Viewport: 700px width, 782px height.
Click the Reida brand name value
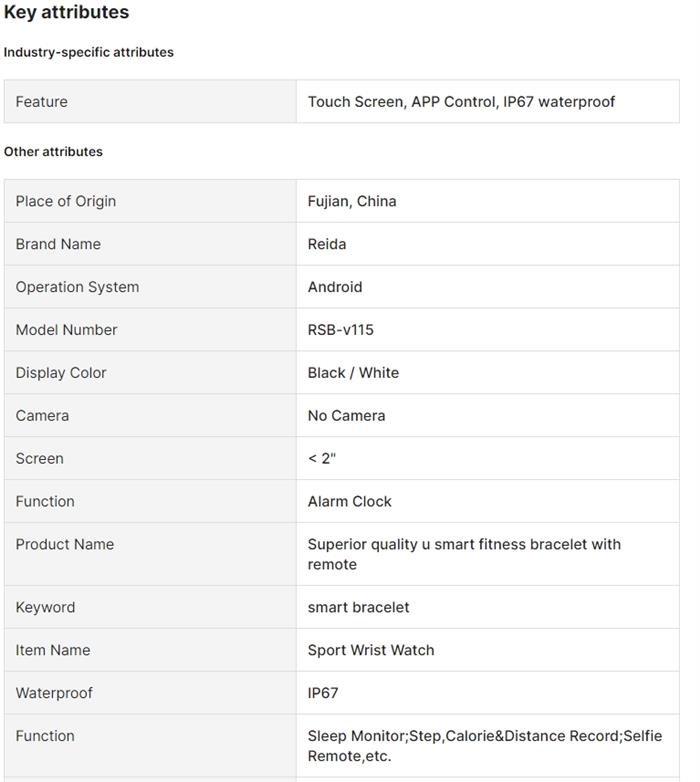click(x=327, y=244)
